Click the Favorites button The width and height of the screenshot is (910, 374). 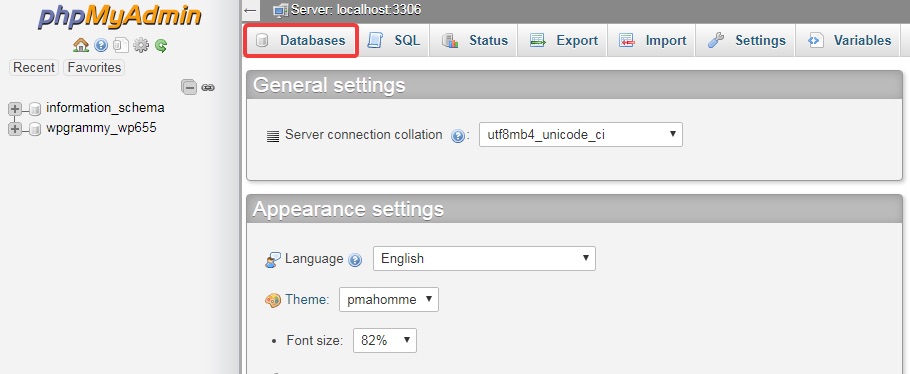(x=94, y=67)
